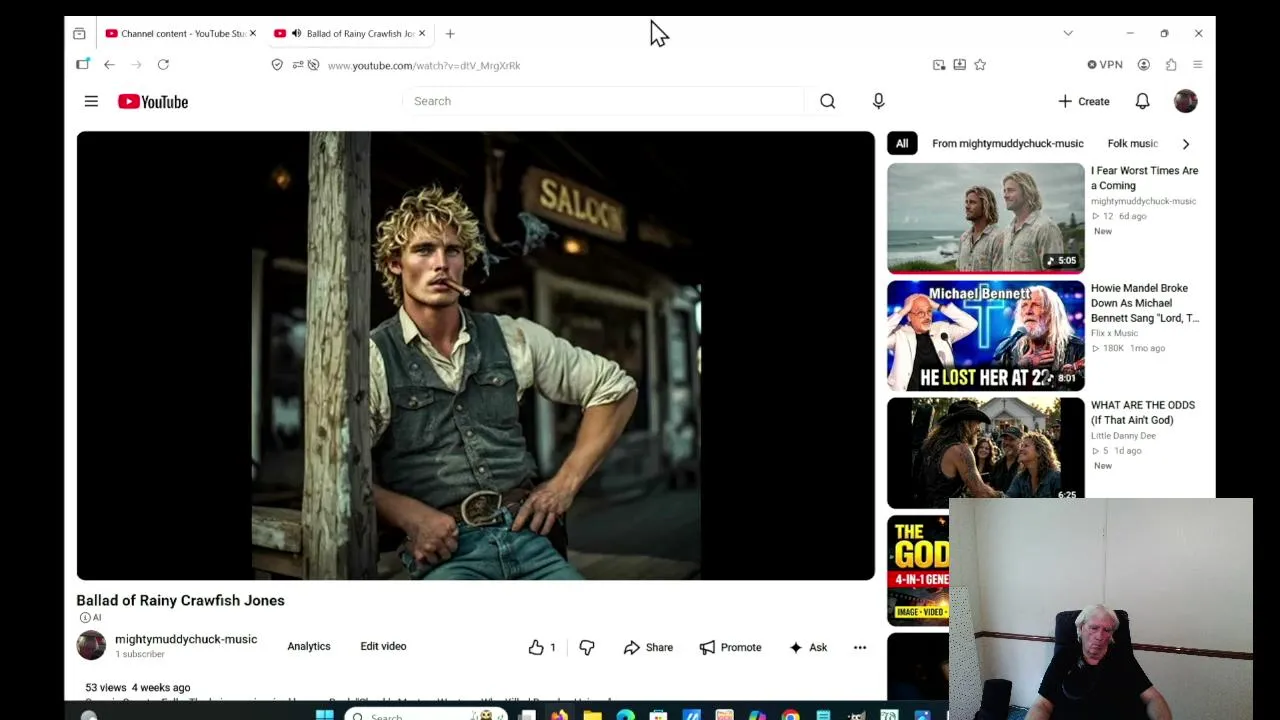The image size is (1280, 720).
Task: Expand browser tab search chevron
Action: tap(1068, 34)
